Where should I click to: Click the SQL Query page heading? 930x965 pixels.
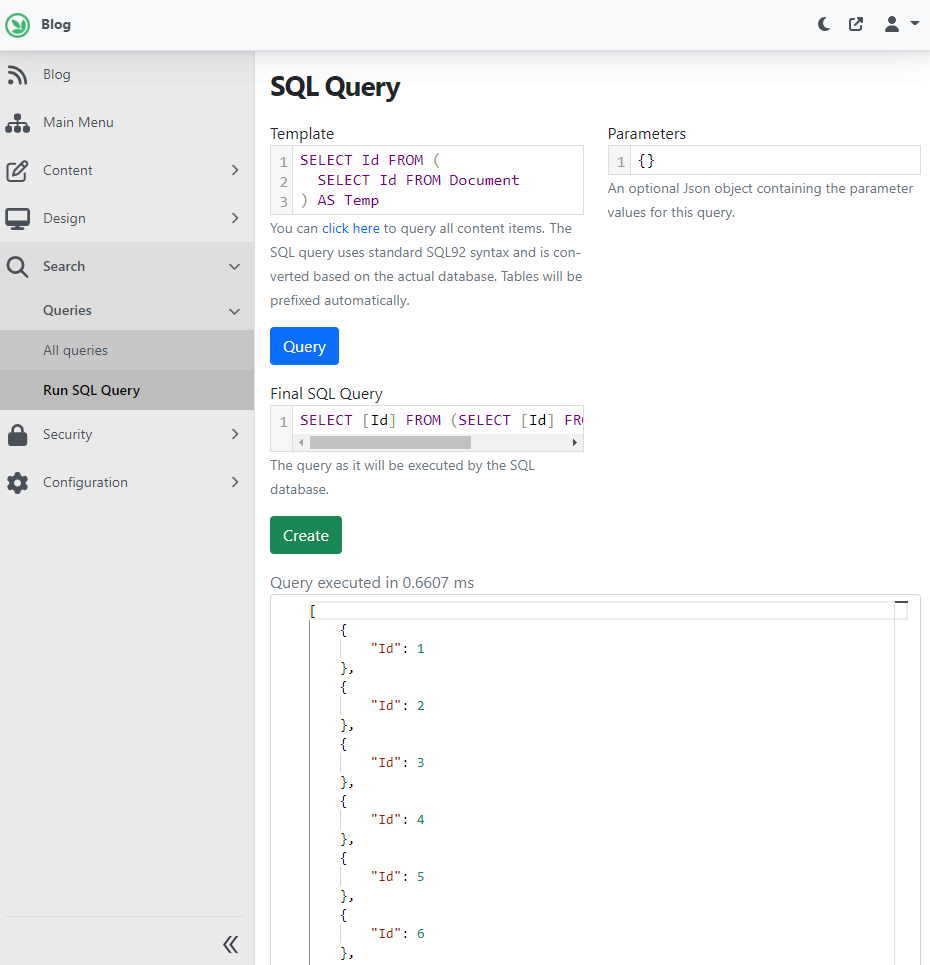click(x=335, y=87)
